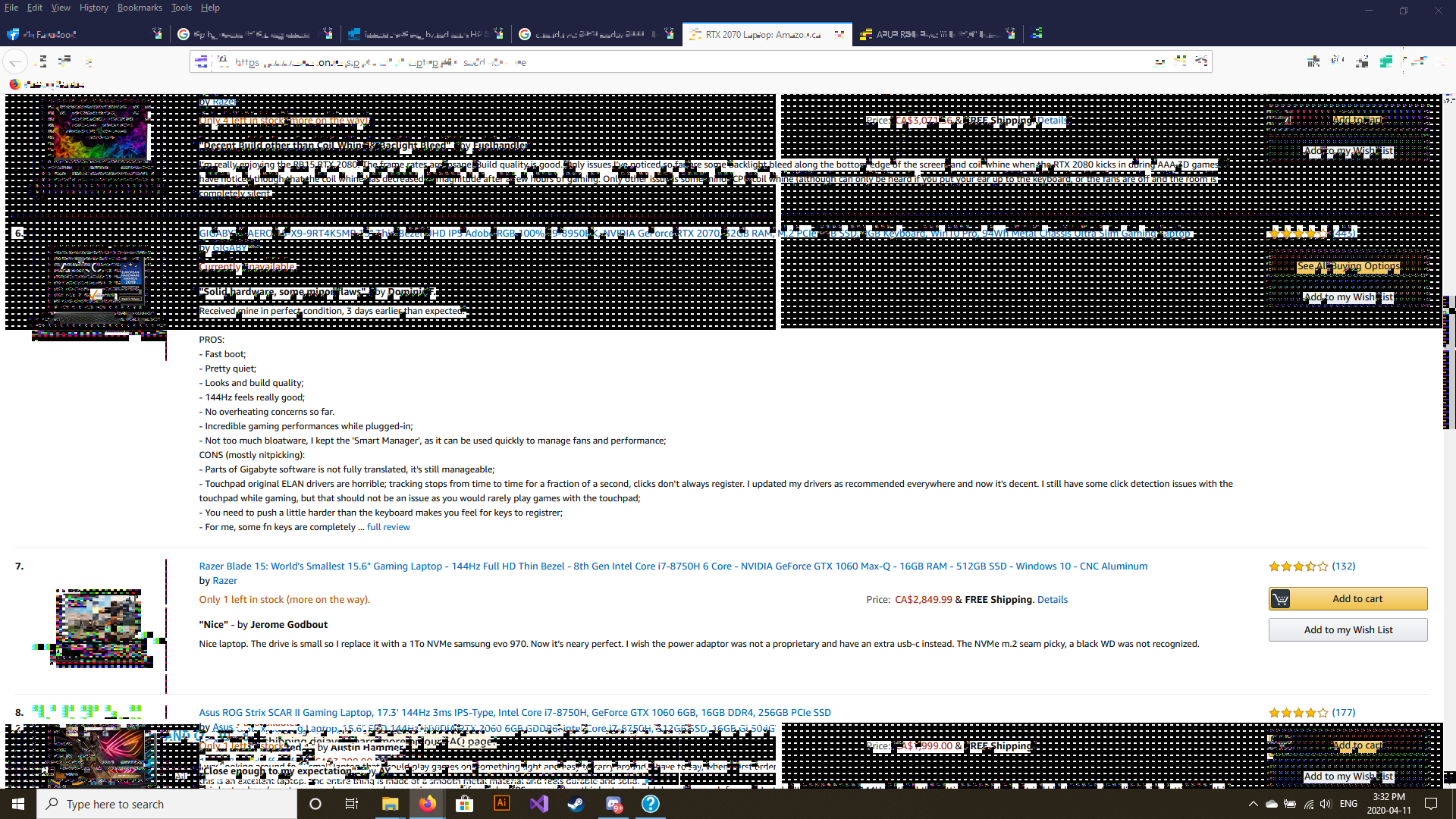
Task: Click in the taskbar search box
Action: pos(167,804)
